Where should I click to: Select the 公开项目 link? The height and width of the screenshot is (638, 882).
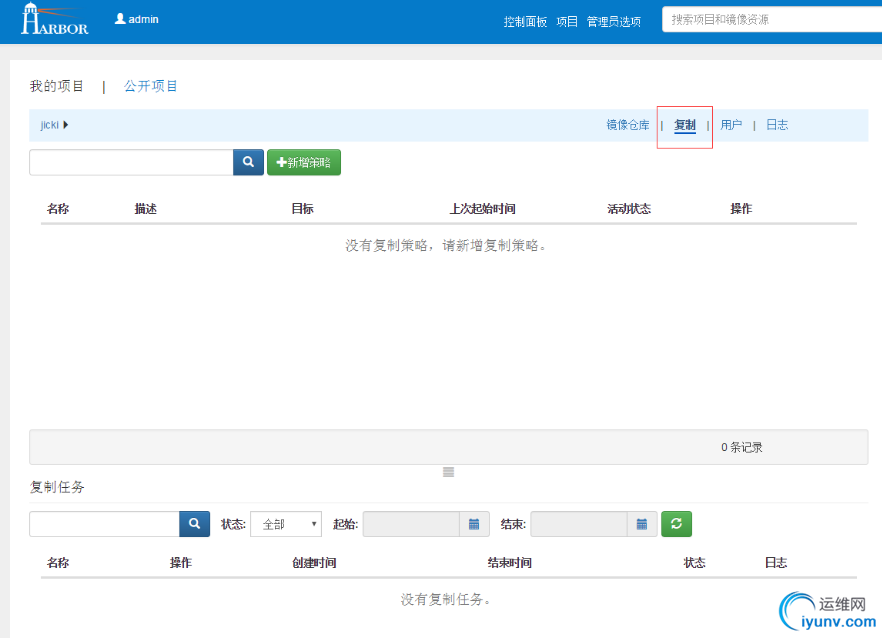tap(150, 86)
